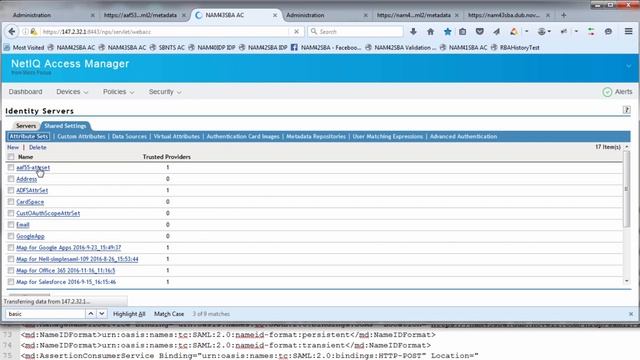The width and height of the screenshot is (640, 360).
Task: Click the Facebook bookmark icon for NAM42SBA
Action: tap(294, 47)
